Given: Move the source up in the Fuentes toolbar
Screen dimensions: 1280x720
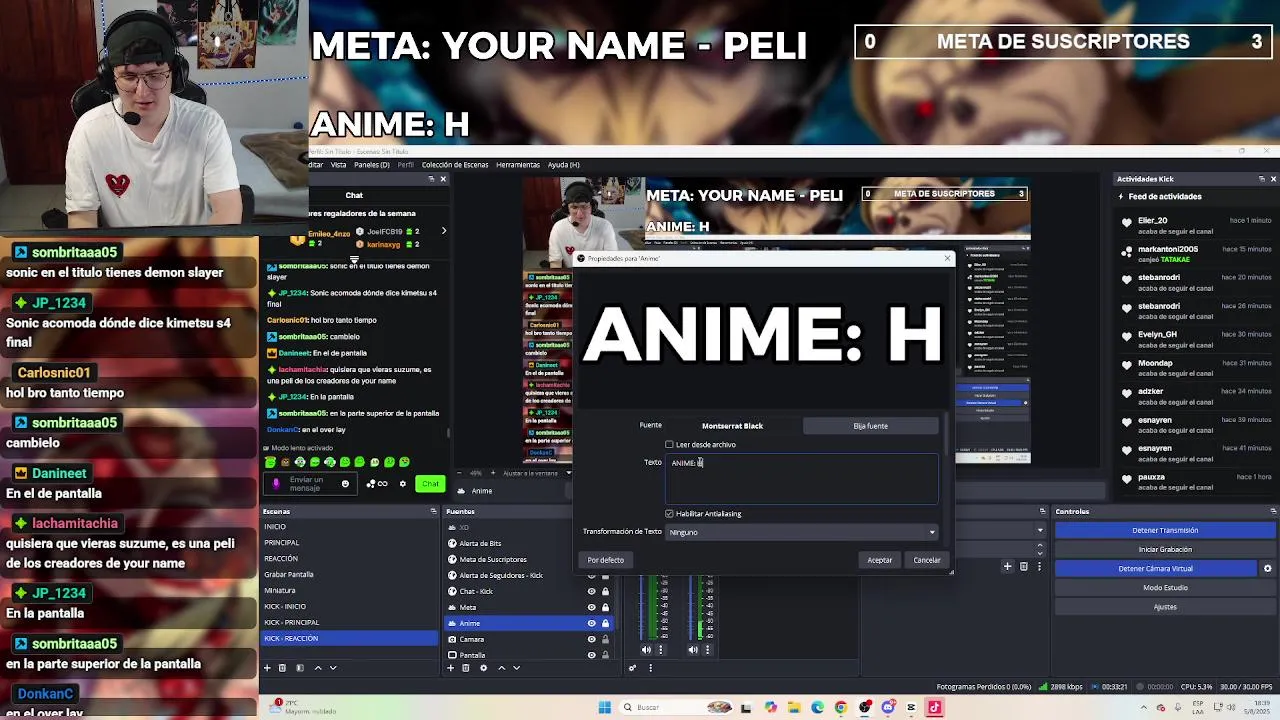Looking at the screenshot, I should pyautogui.click(x=502, y=668).
